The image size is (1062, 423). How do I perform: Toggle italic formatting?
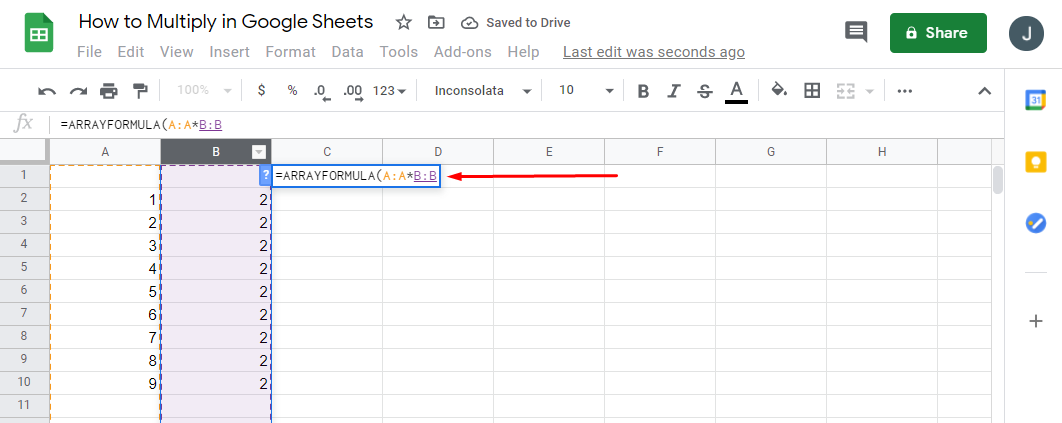point(673,91)
